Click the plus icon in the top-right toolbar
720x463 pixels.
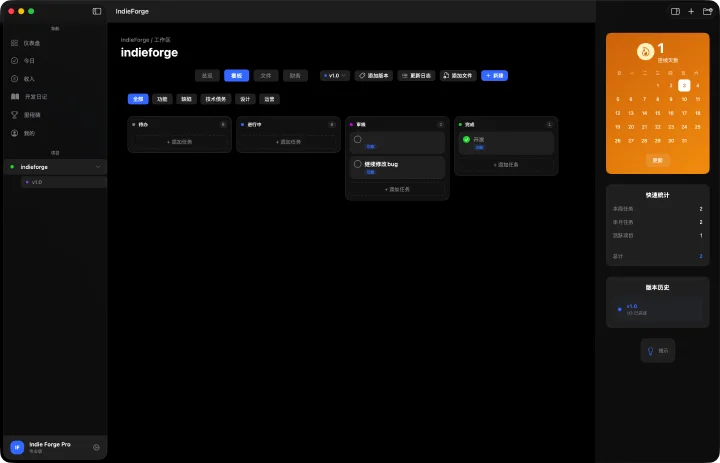pos(691,11)
